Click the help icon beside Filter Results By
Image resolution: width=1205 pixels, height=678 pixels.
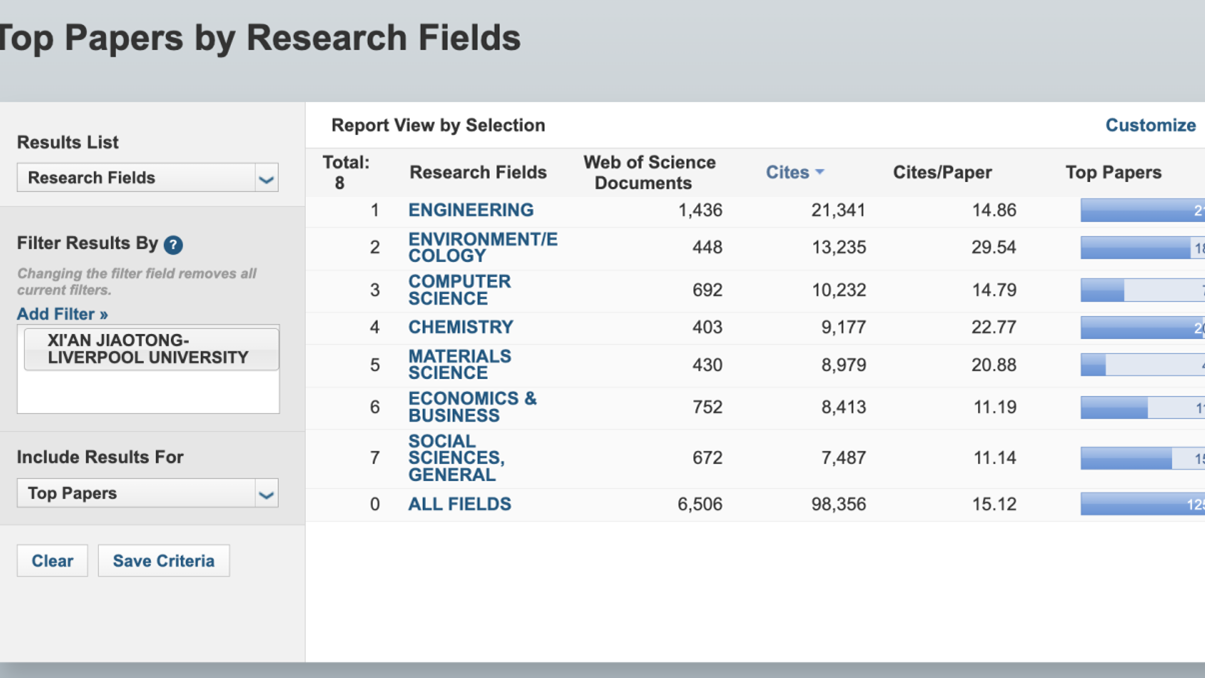tap(173, 245)
